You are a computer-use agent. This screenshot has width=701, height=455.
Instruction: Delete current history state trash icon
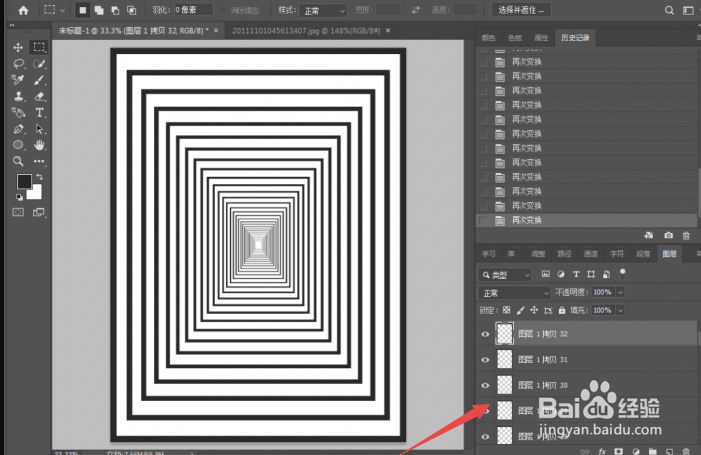[686, 235]
